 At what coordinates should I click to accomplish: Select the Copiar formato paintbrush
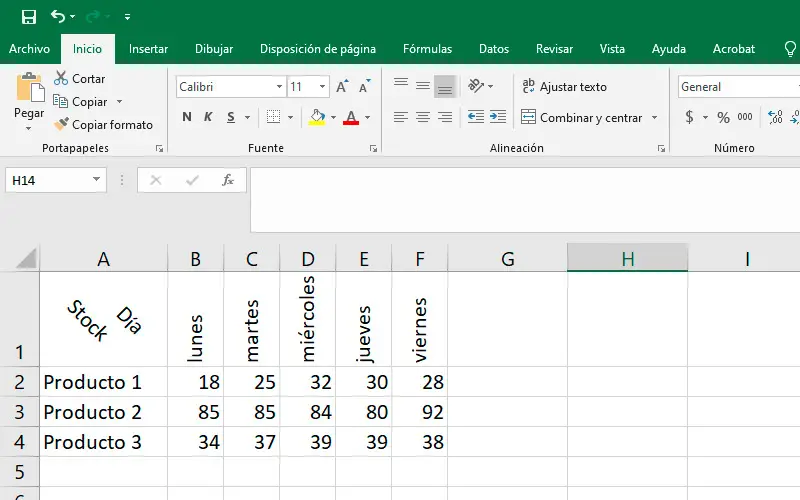[x=61, y=125]
